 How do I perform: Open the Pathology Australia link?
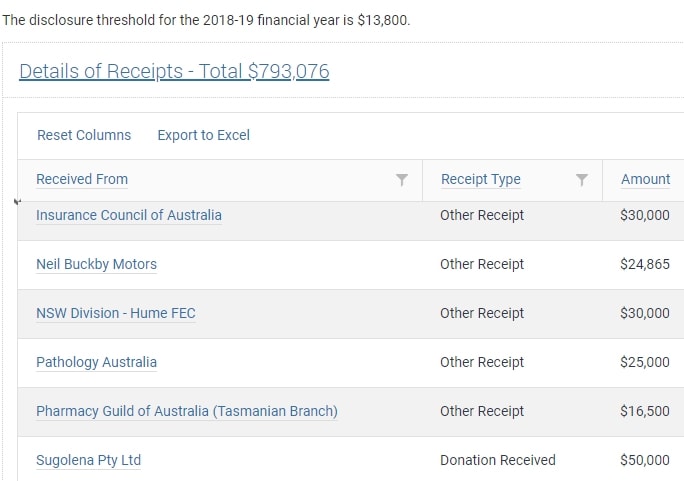(96, 362)
